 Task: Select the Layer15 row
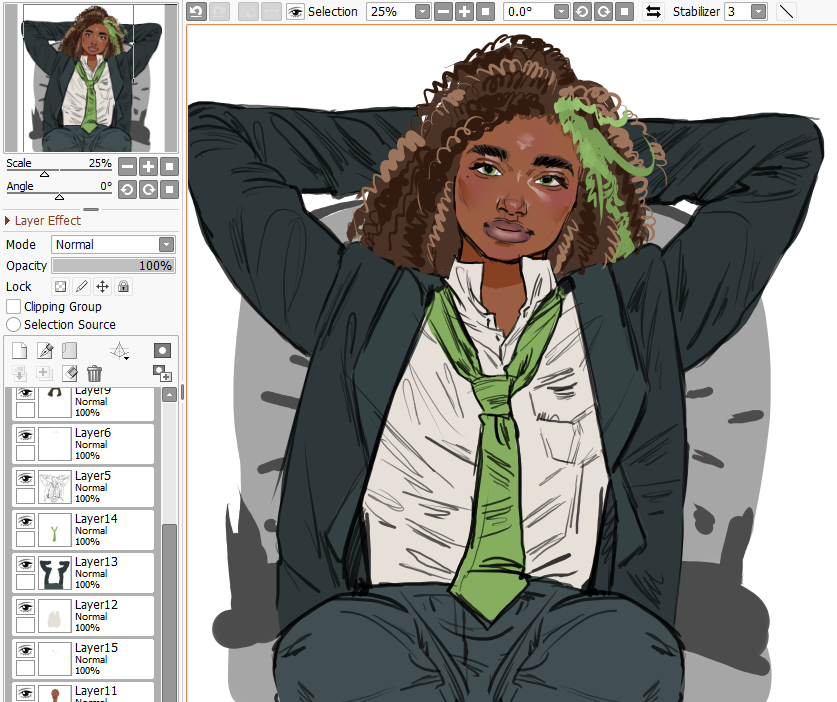coord(83,659)
